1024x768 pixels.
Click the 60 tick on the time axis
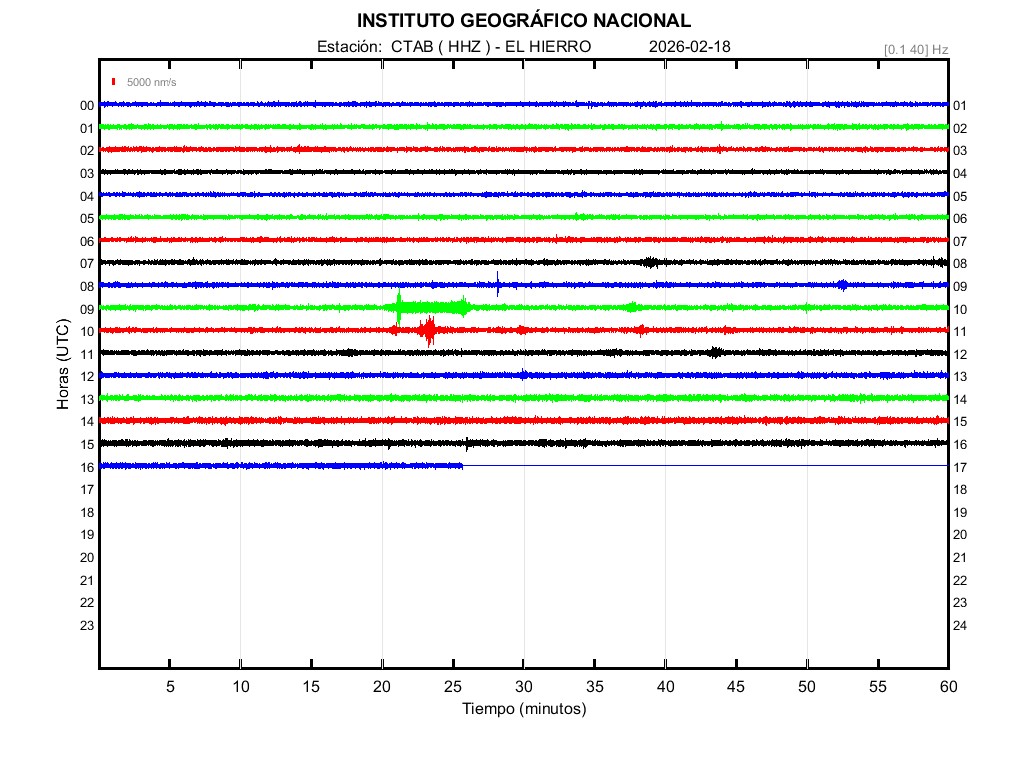[x=947, y=687]
